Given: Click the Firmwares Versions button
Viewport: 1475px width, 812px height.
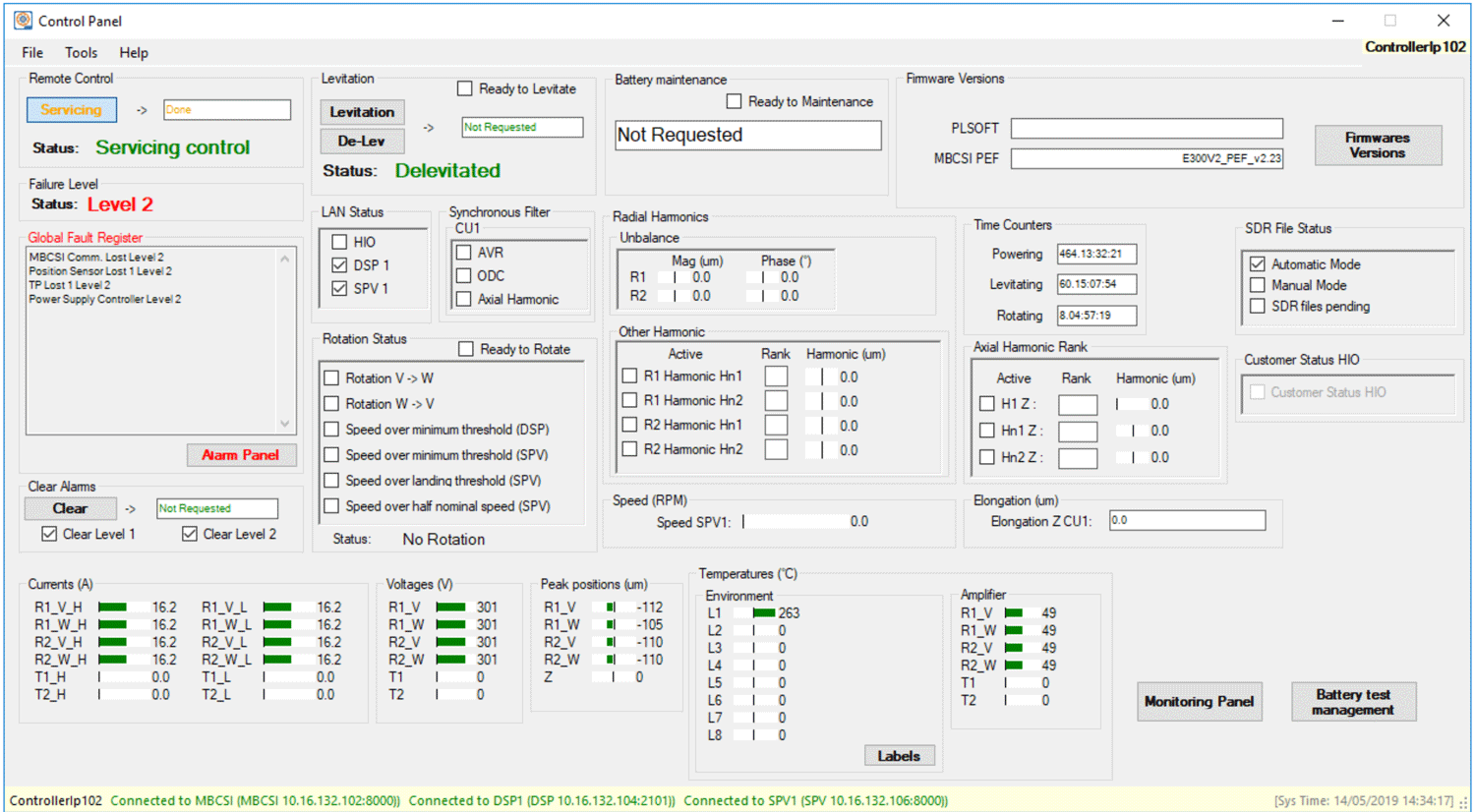Looking at the screenshot, I should [x=1377, y=145].
